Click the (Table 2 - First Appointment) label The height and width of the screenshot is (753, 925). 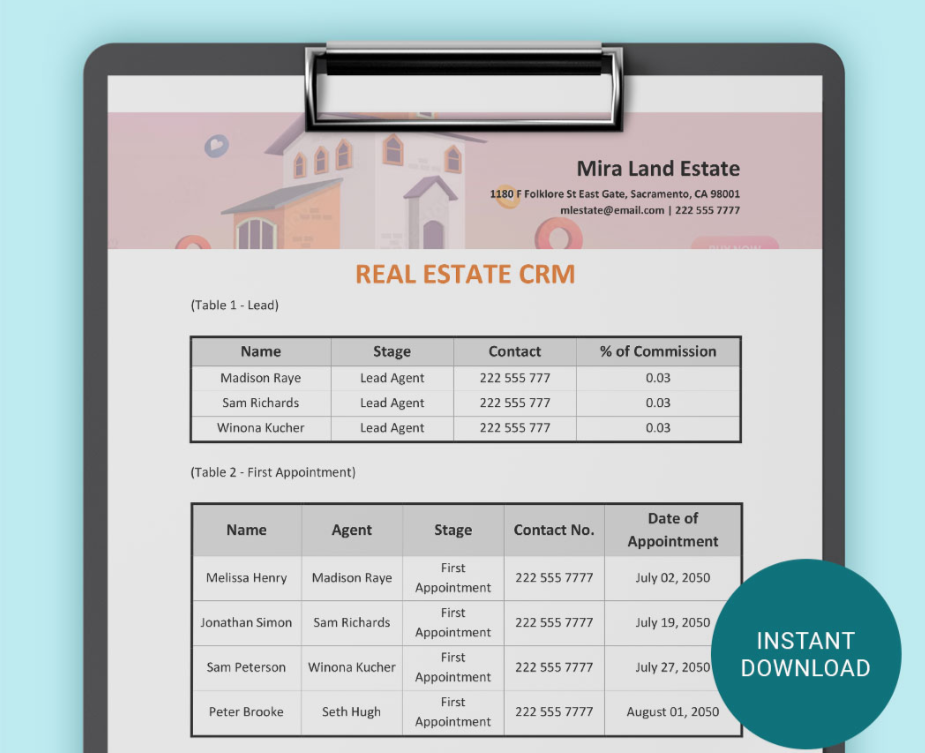(x=273, y=472)
